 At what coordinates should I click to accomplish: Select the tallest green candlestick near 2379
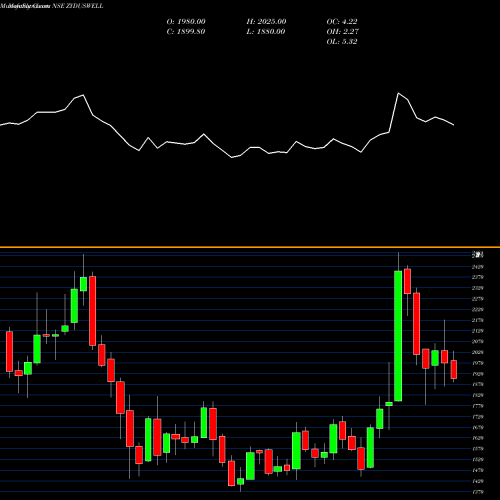click(x=398, y=336)
